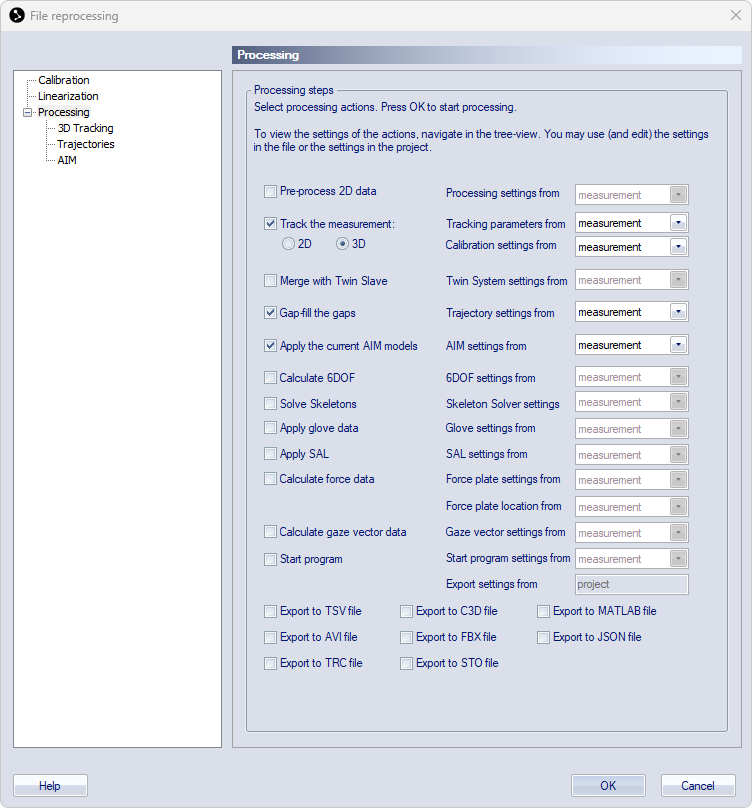Select the Processing tree node

coord(63,112)
